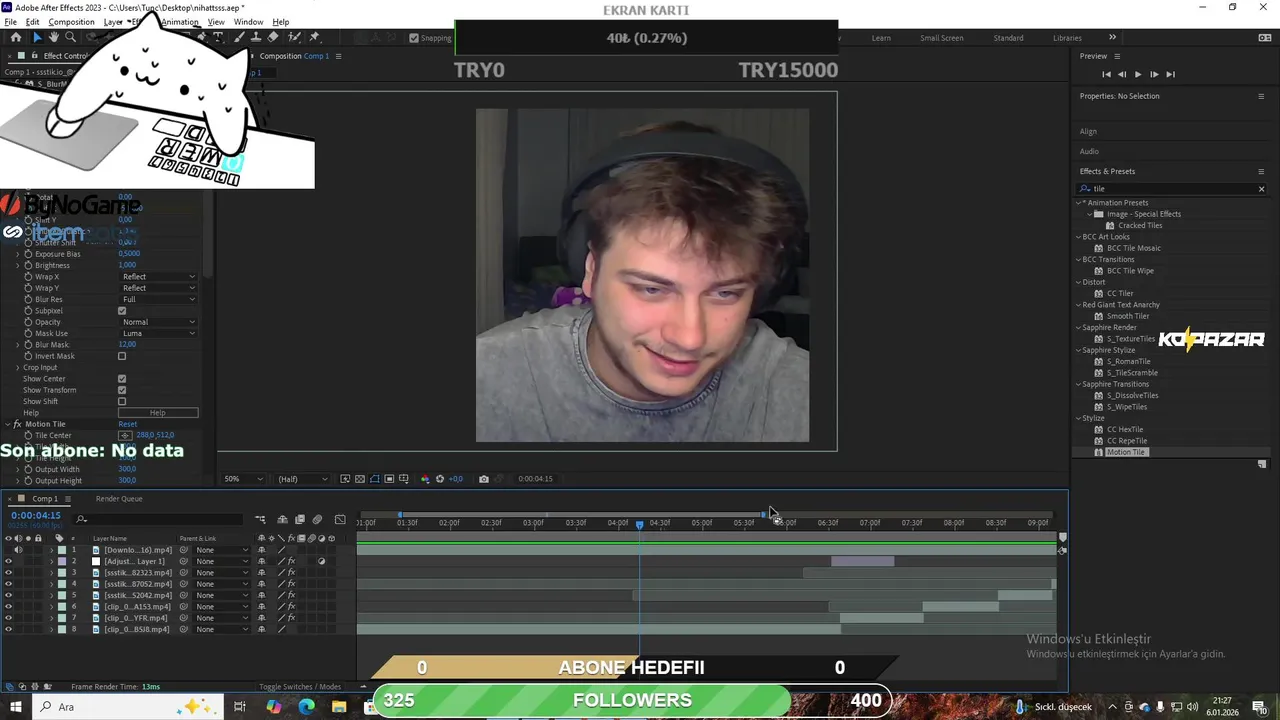The image size is (1280, 720).
Task: Open parent dropdown for layer 4
Action: coord(222,584)
